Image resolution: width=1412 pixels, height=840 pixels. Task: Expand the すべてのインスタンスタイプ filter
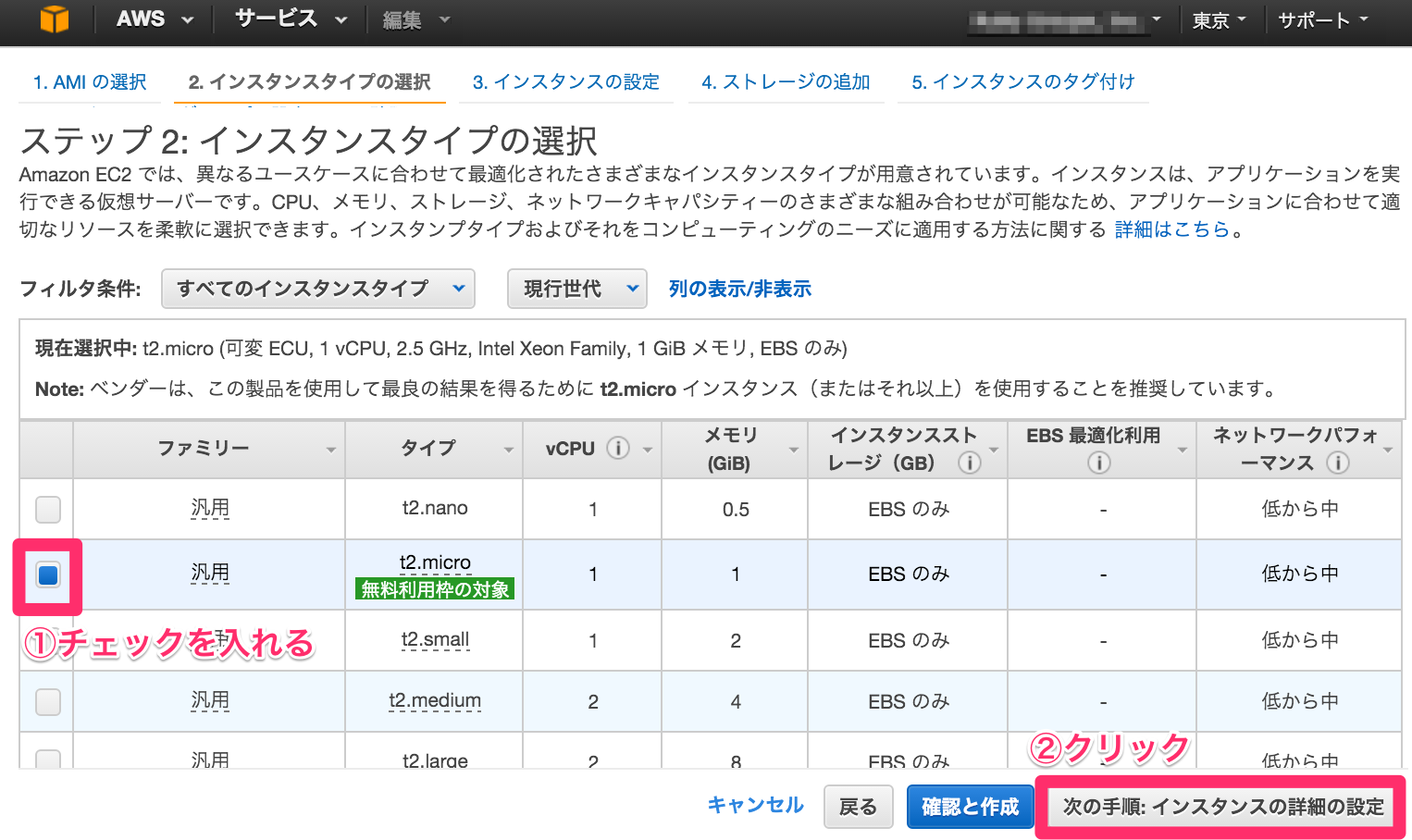(318, 289)
